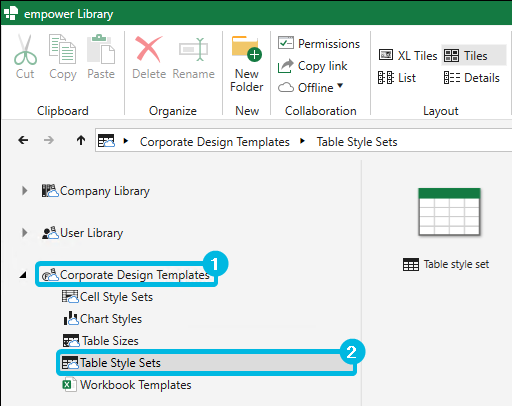Go forward with the right arrow

(49, 140)
